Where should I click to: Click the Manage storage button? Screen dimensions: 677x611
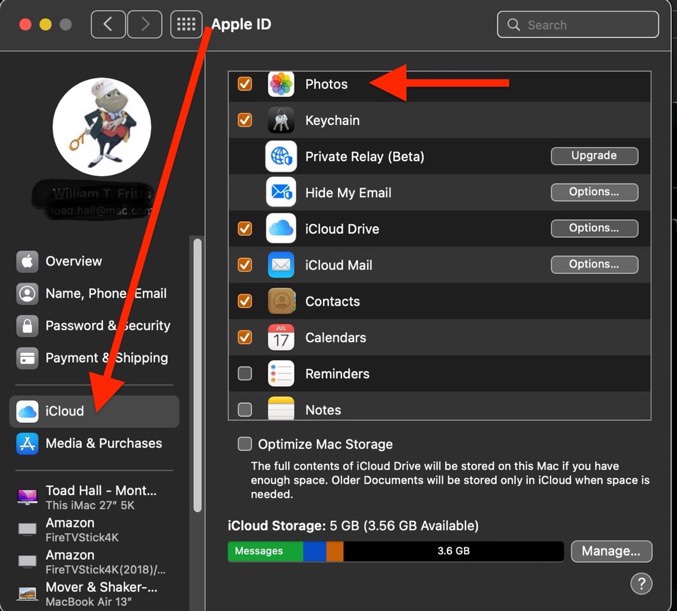[x=611, y=551]
